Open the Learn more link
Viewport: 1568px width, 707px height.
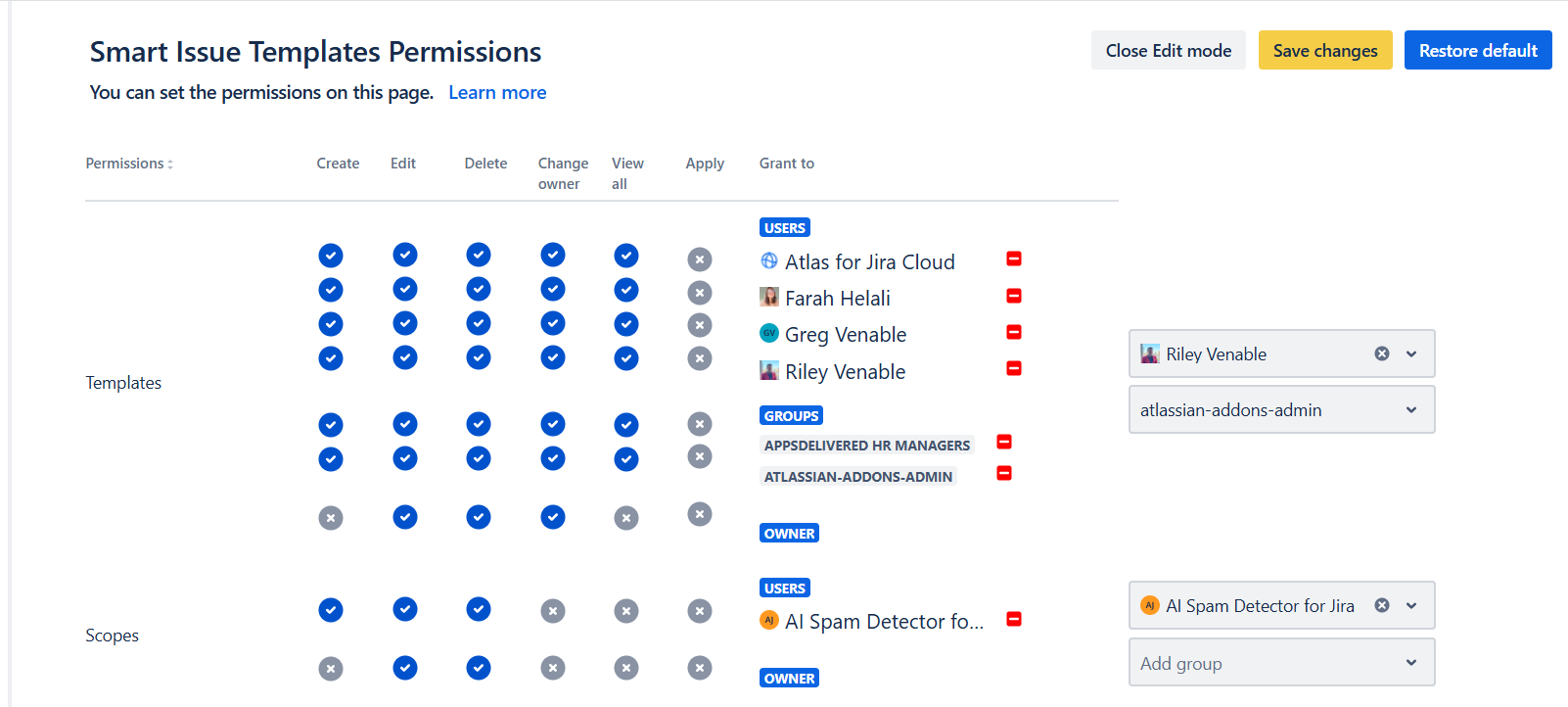(497, 93)
